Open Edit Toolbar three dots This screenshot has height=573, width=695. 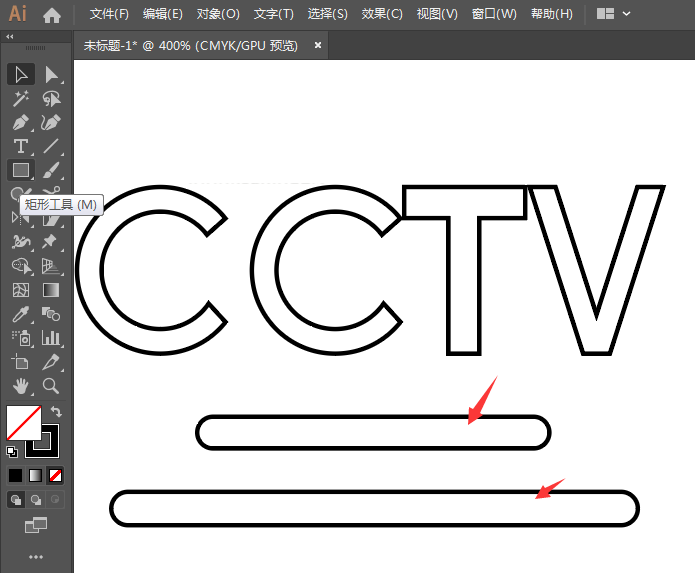tap(36, 557)
